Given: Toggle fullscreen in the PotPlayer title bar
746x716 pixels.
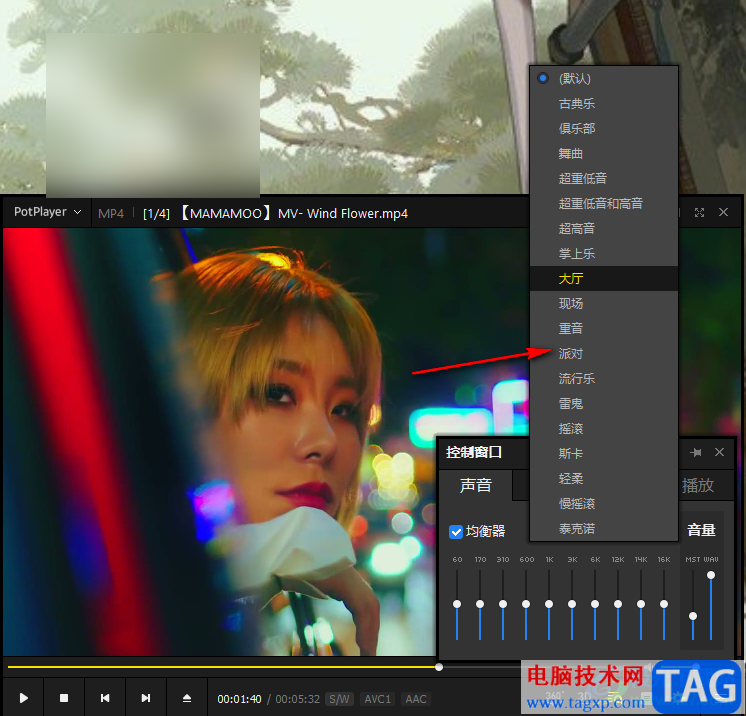Looking at the screenshot, I should click(699, 213).
